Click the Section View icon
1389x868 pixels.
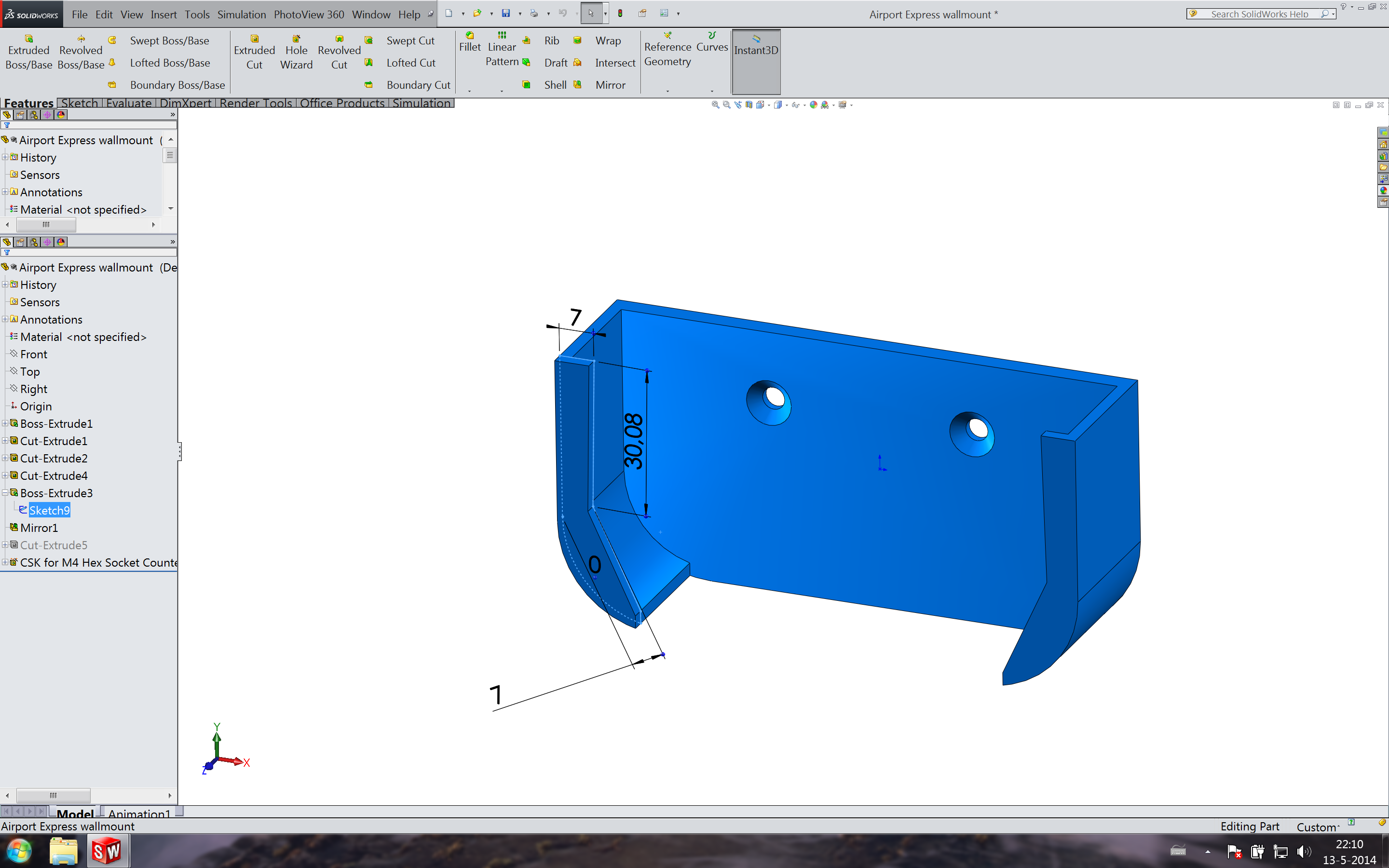pyautogui.click(x=749, y=105)
